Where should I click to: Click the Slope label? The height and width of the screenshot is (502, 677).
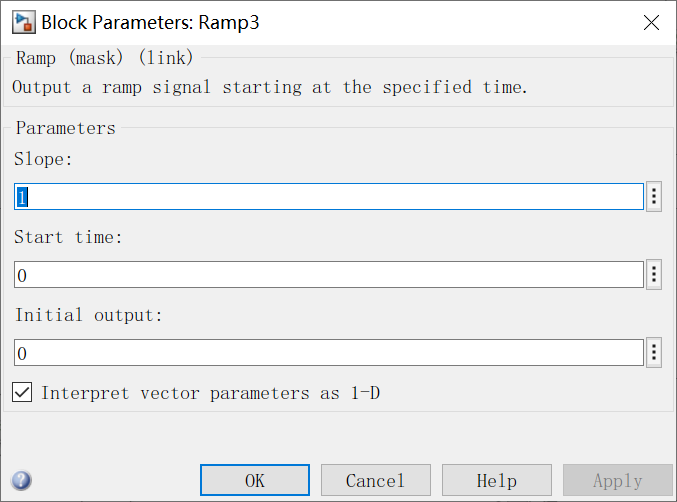coord(45,159)
